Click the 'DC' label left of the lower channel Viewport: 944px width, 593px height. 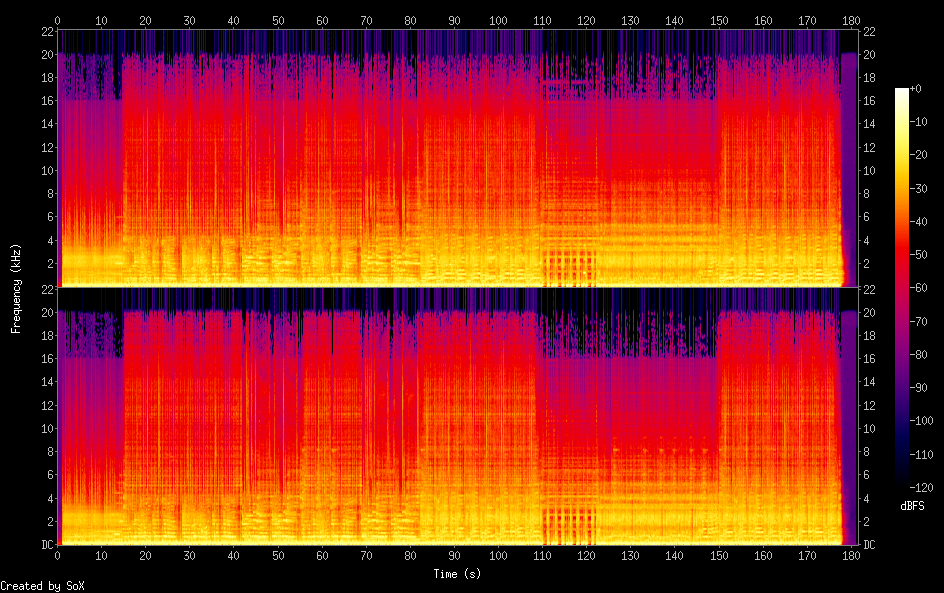tap(48, 545)
